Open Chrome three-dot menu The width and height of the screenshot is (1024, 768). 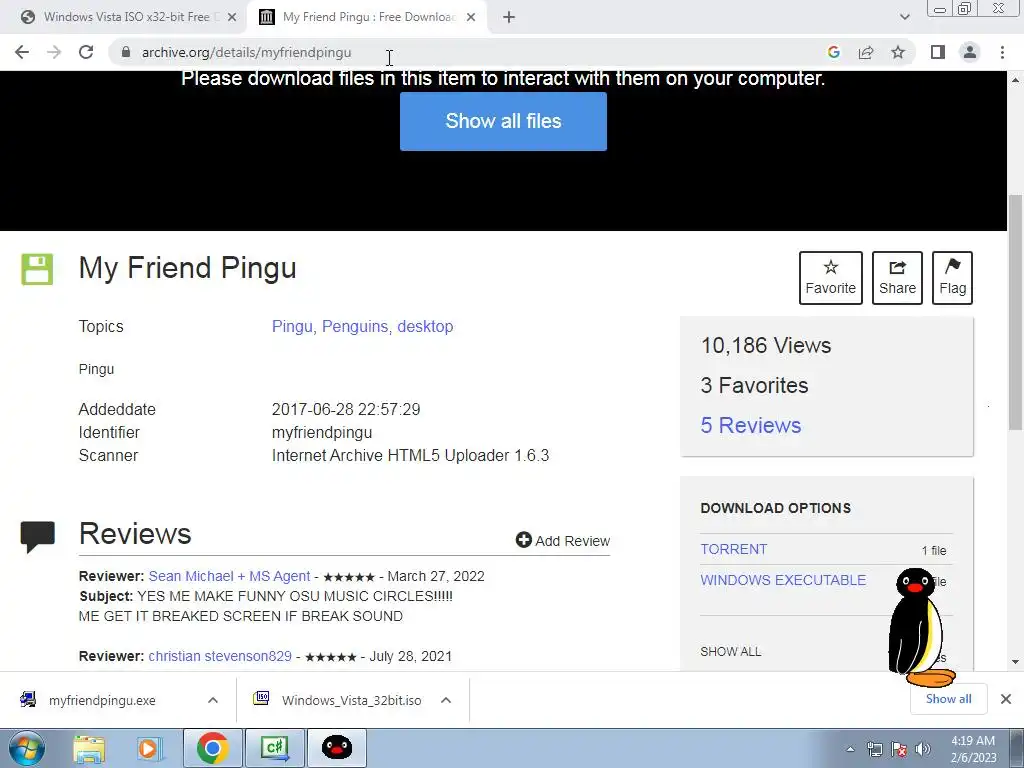tap(1002, 52)
